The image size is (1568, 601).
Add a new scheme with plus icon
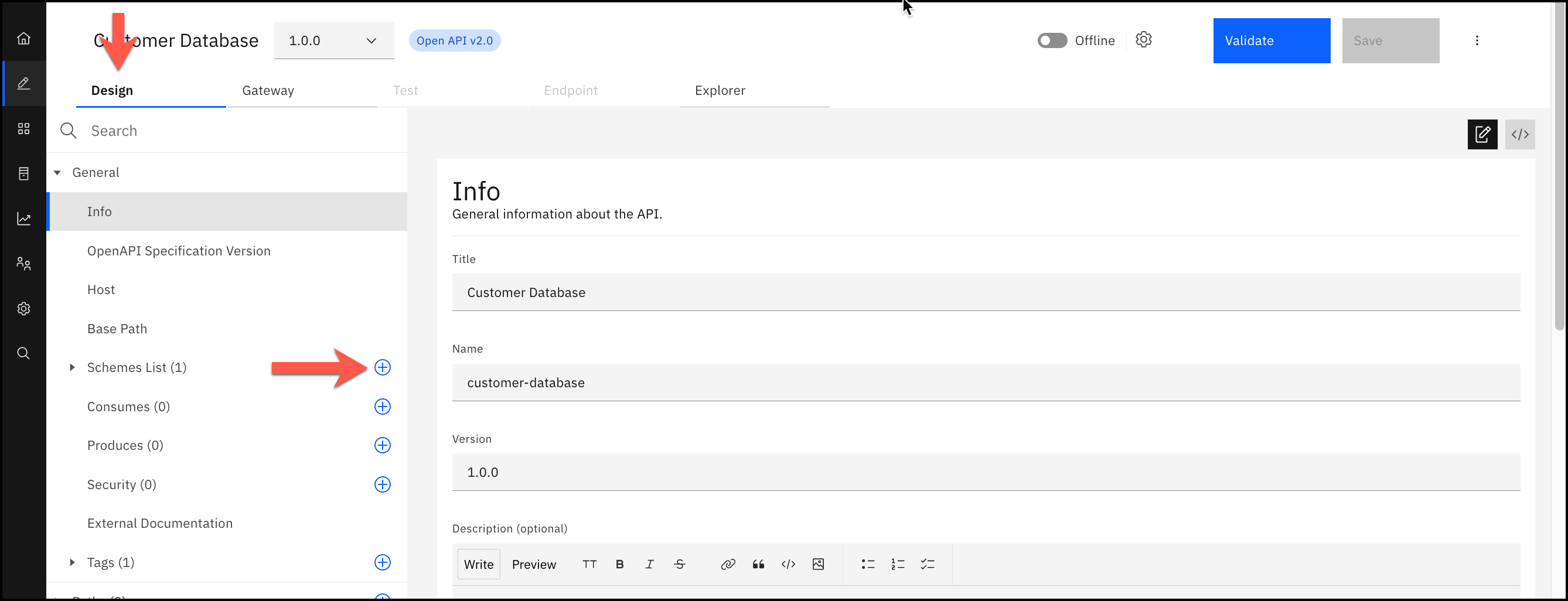point(382,367)
